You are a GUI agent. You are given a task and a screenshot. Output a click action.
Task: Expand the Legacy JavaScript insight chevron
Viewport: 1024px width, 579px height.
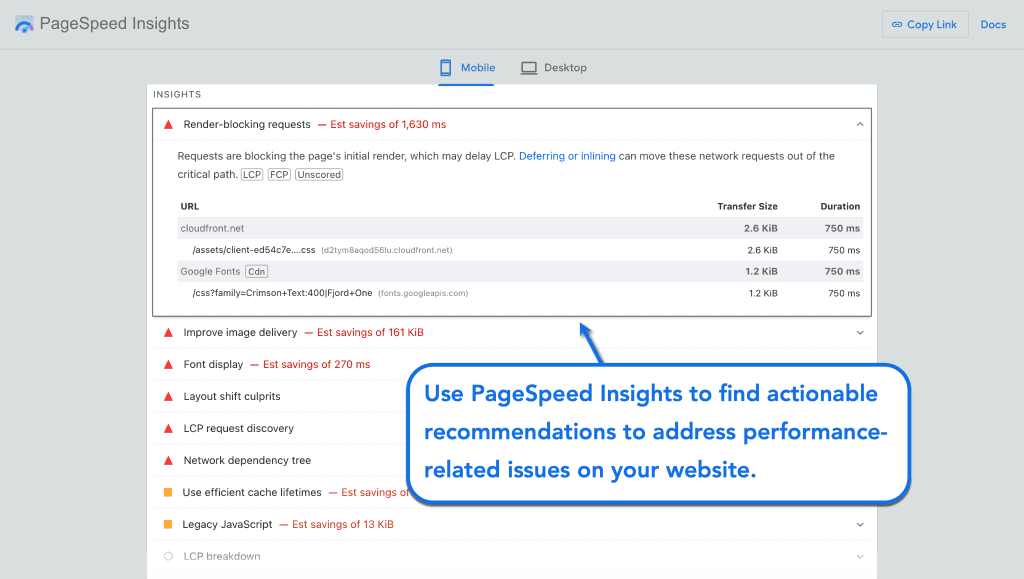point(860,525)
